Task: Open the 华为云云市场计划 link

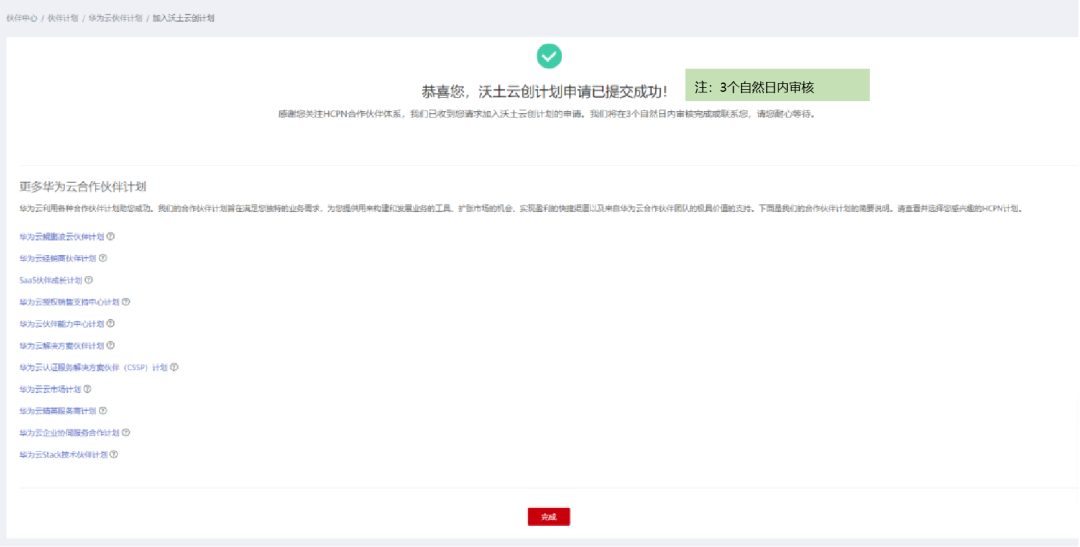Action: tap(50, 389)
